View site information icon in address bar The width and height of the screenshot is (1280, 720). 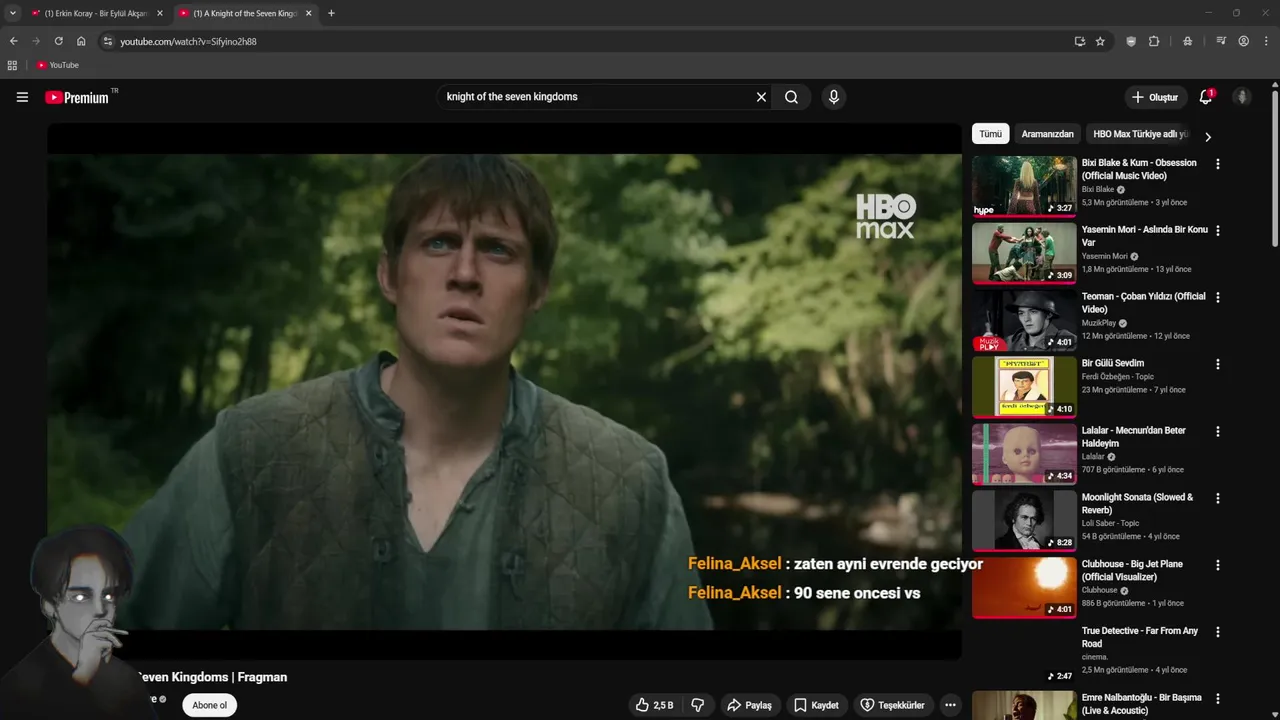[x=108, y=41]
